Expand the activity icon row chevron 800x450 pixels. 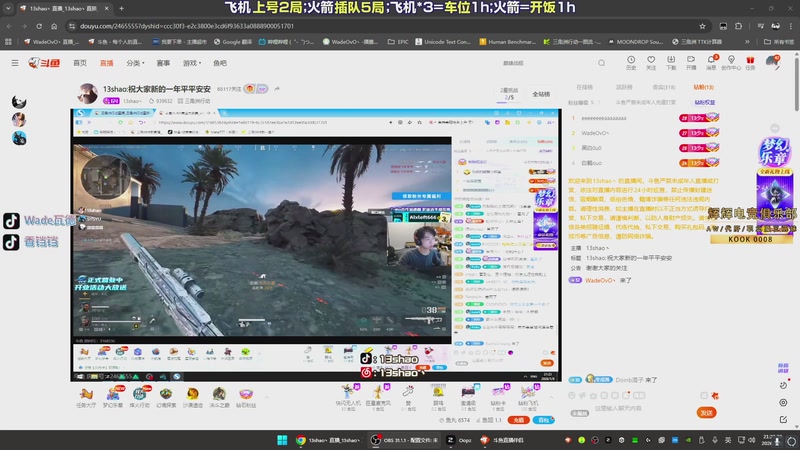(266, 397)
